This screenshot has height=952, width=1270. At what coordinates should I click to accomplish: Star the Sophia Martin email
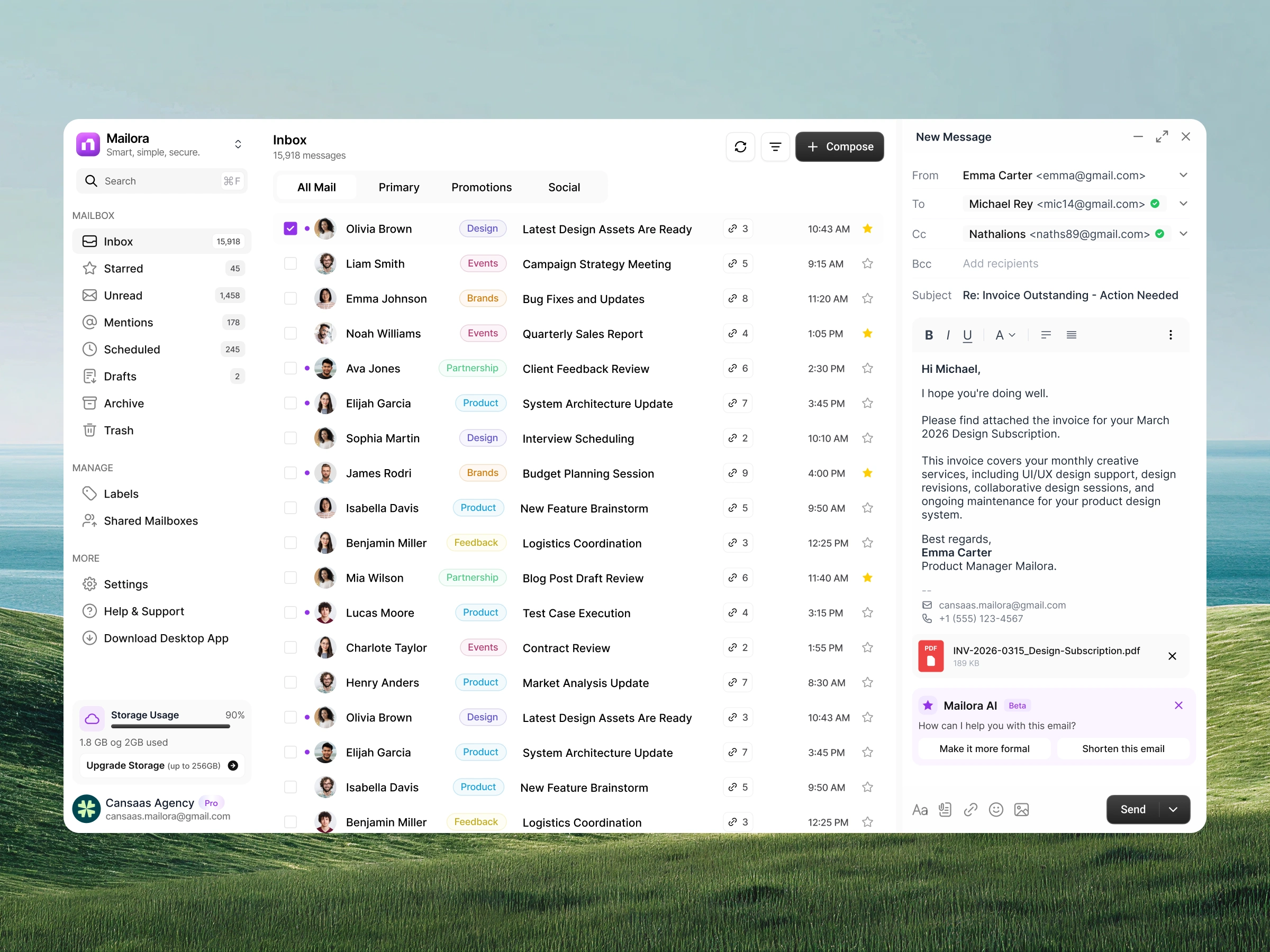pos(867,438)
